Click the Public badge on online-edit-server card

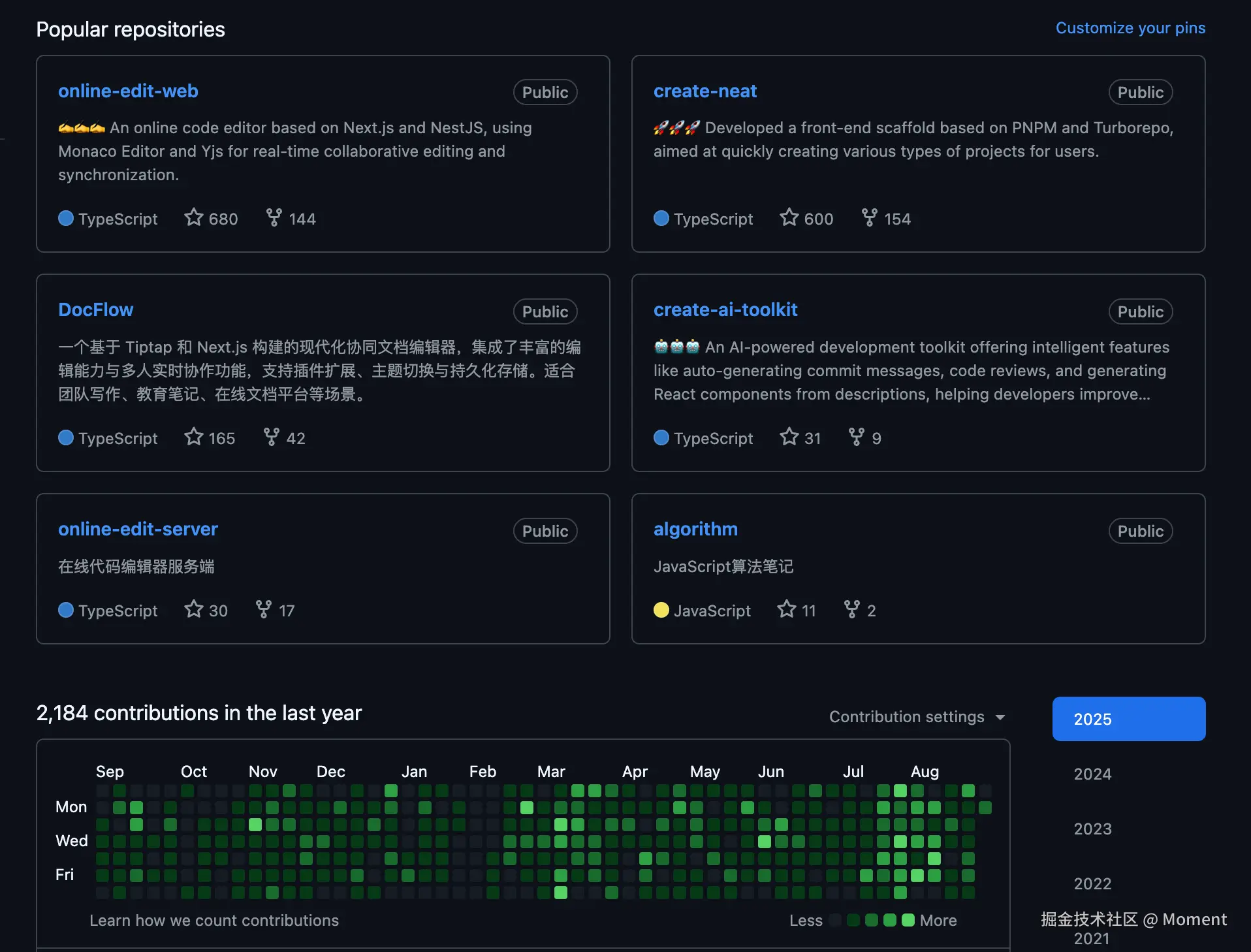(x=545, y=531)
